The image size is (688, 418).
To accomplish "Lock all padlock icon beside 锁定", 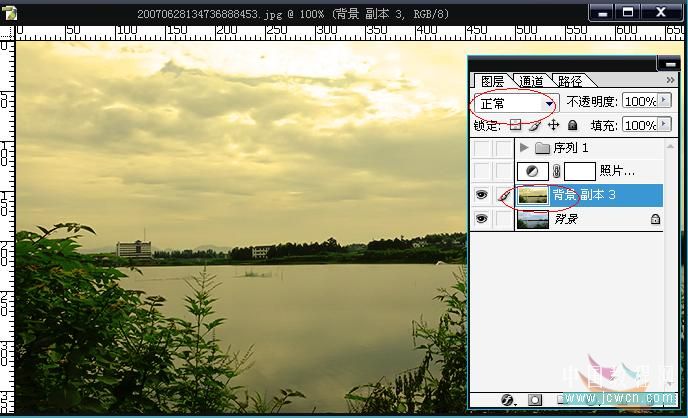I will (x=573, y=126).
